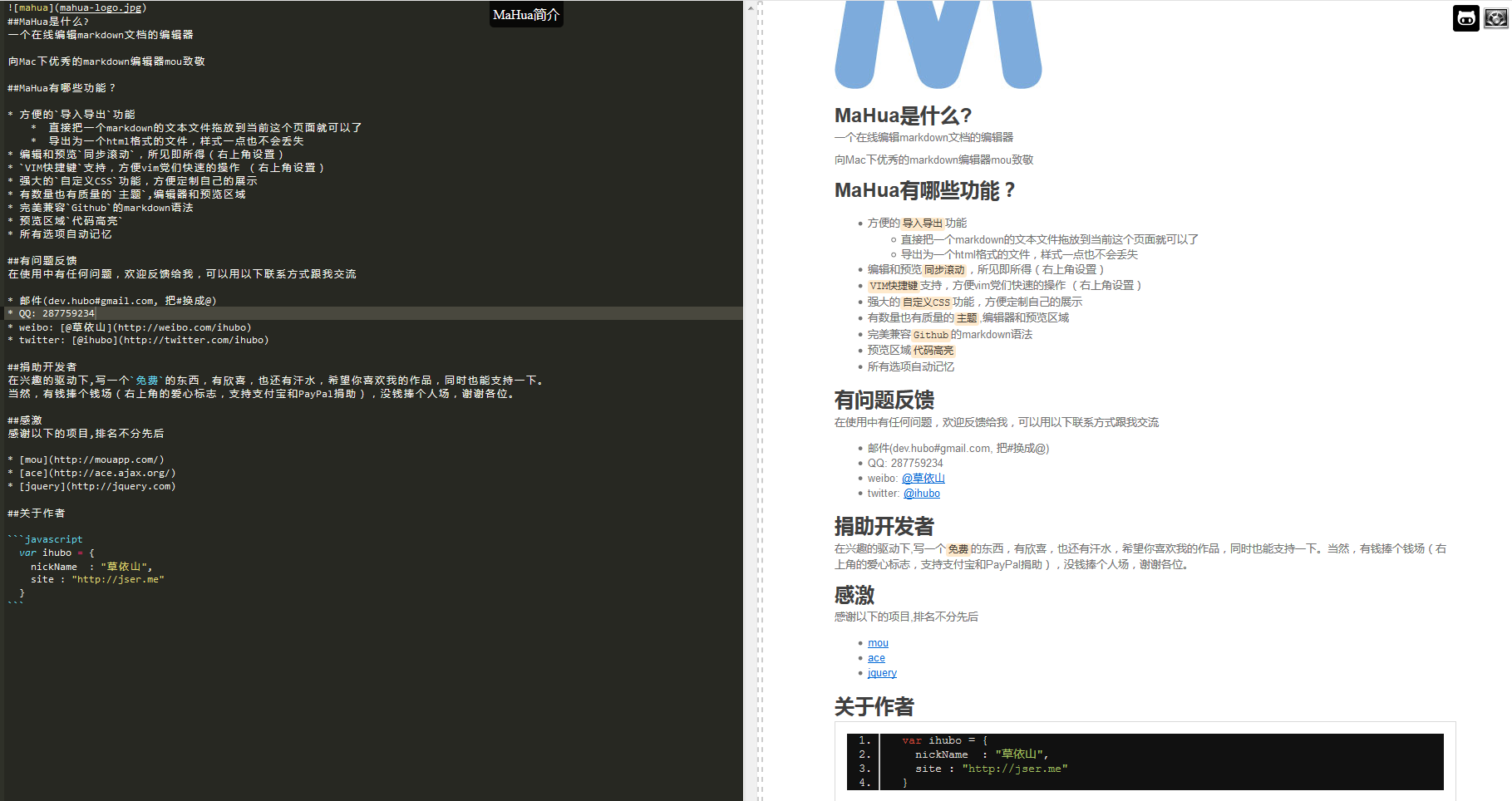Click preview code line var ihubo = {
The width and height of the screenshot is (1512, 801).
pos(945,740)
